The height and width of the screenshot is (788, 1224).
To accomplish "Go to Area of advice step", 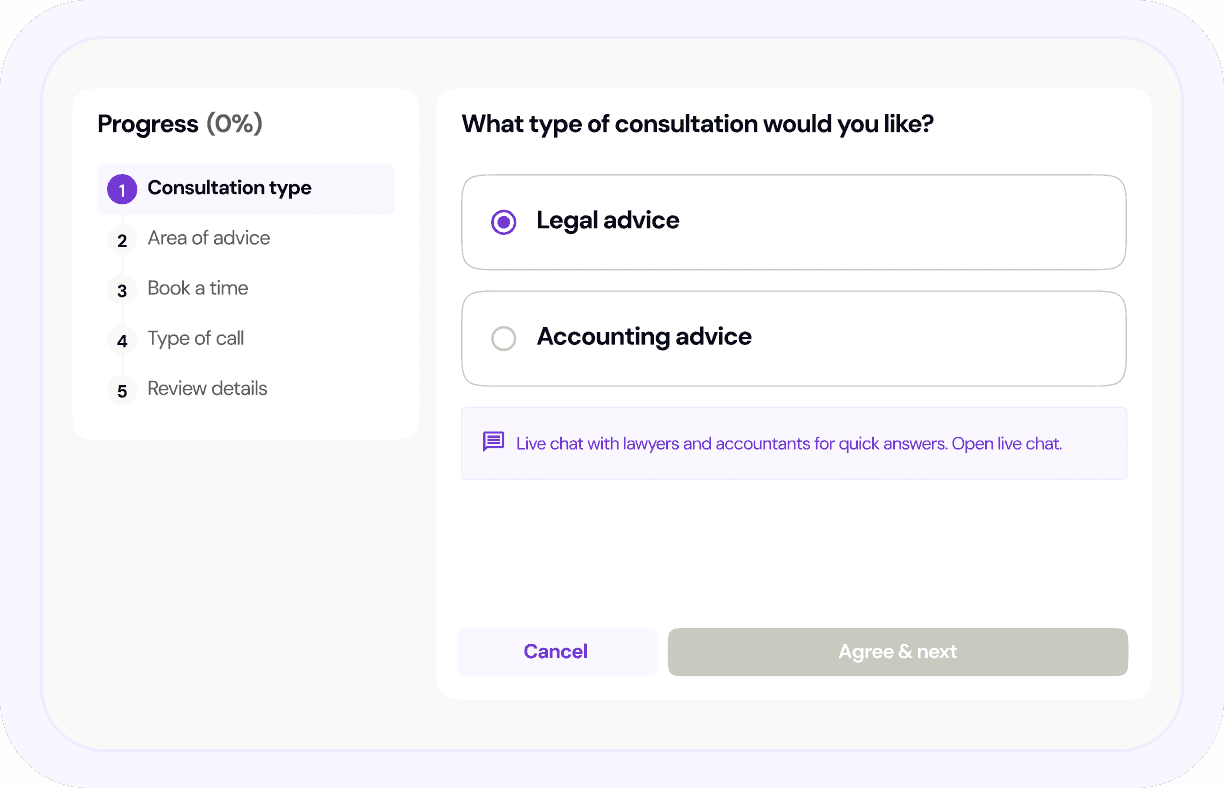I will (x=208, y=238).
